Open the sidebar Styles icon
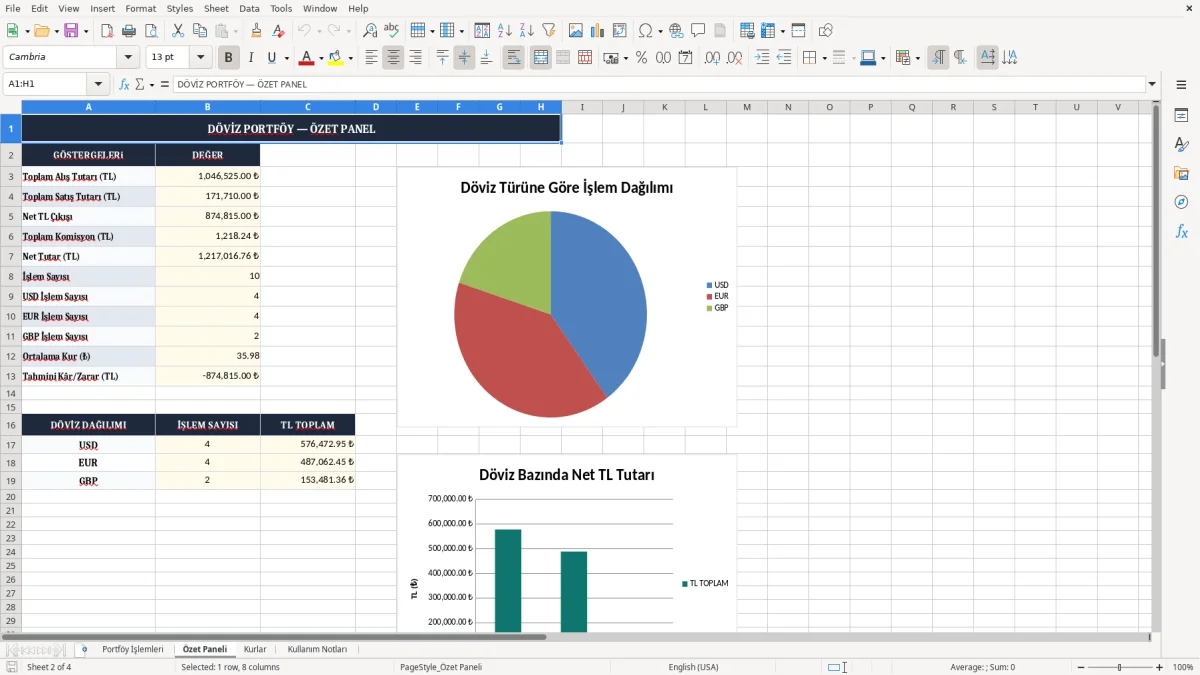 [x=1181, y=145]
